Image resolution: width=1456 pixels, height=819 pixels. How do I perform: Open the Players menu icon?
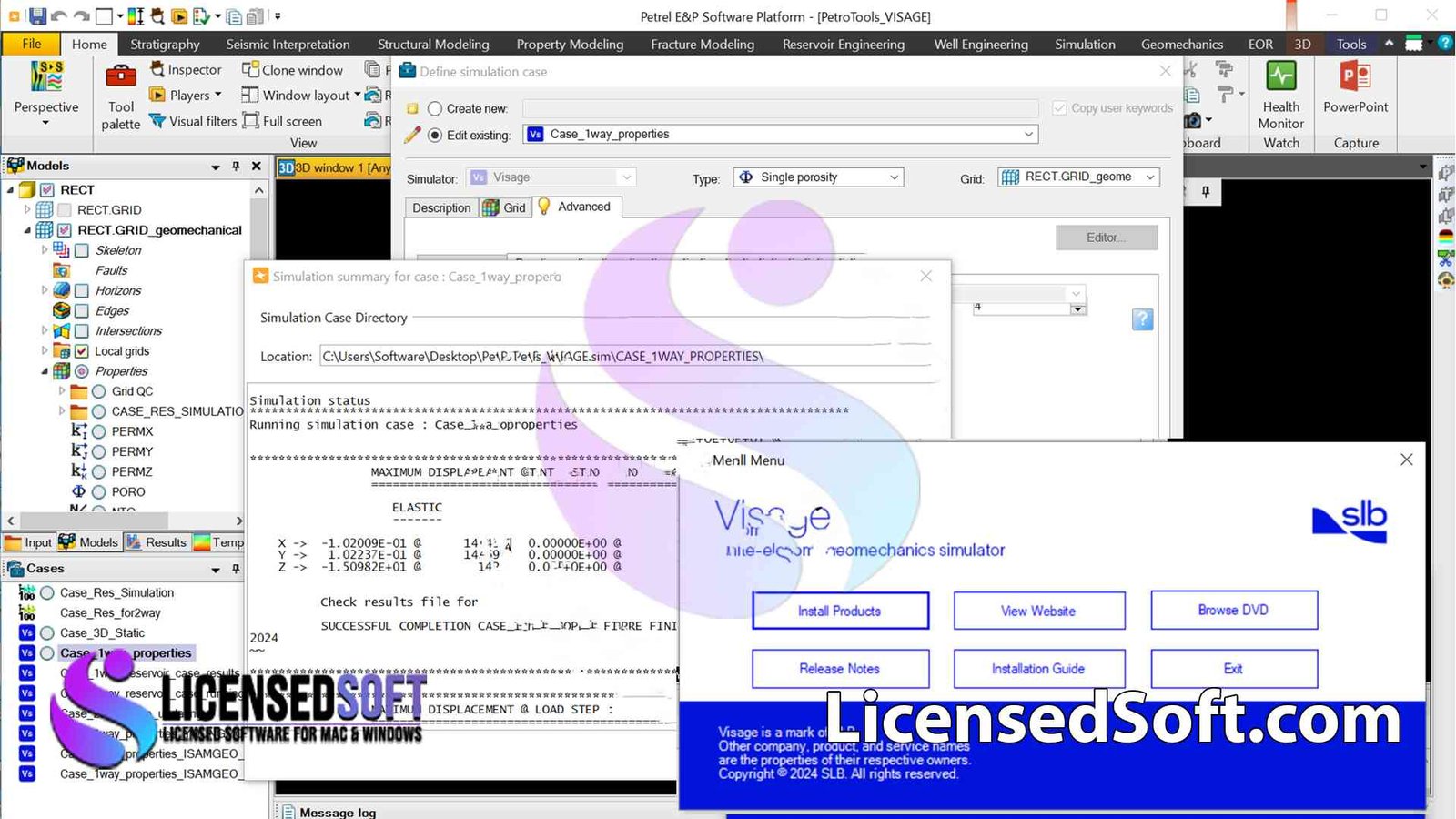pos(157,95)
